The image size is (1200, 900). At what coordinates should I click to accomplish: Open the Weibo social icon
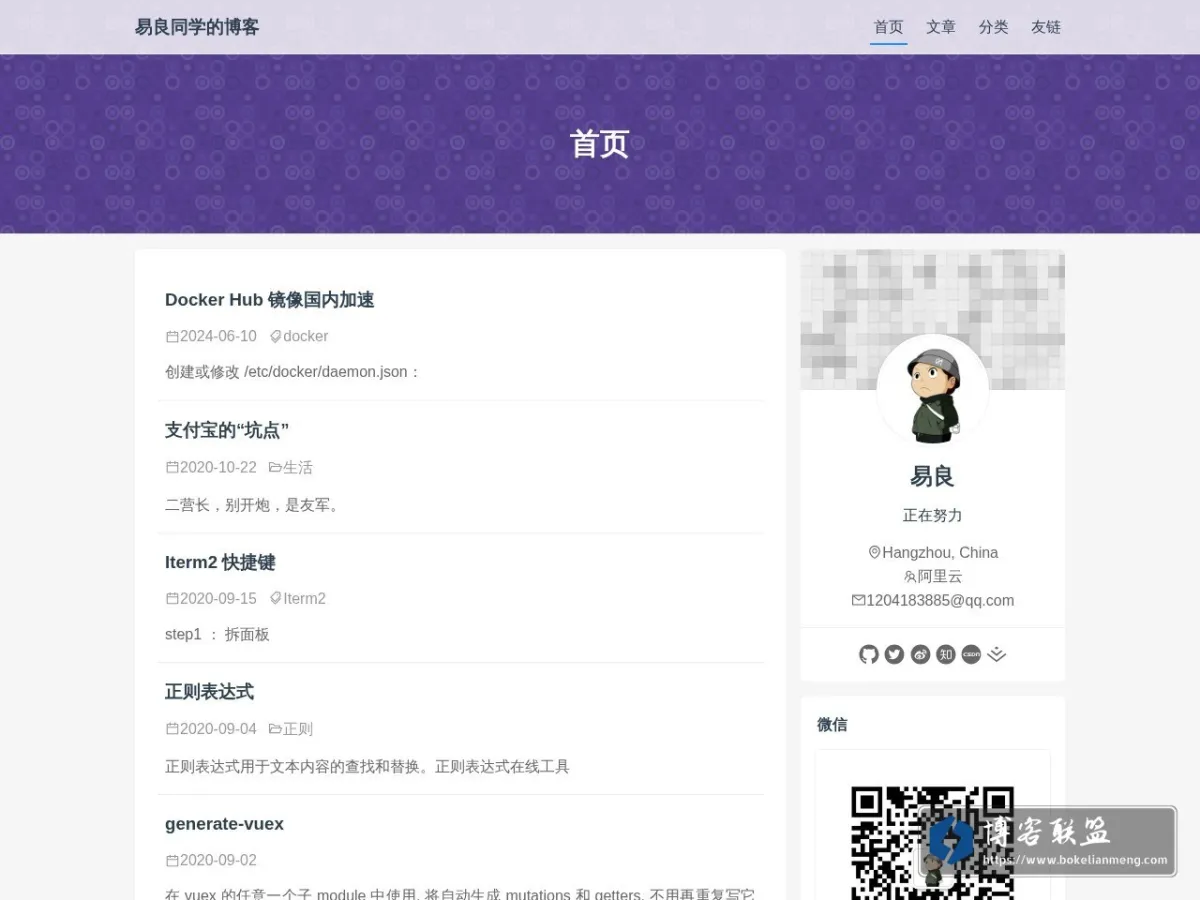pos(920,654)
